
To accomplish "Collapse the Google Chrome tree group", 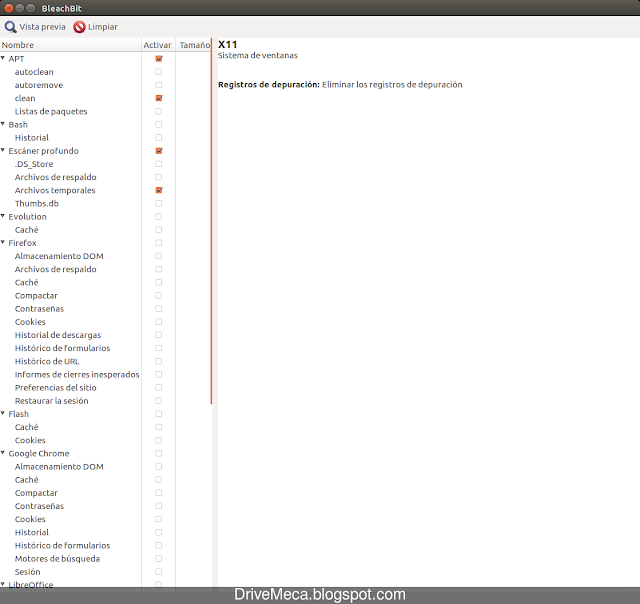I will pyautogui.click(x=3, y=453).
